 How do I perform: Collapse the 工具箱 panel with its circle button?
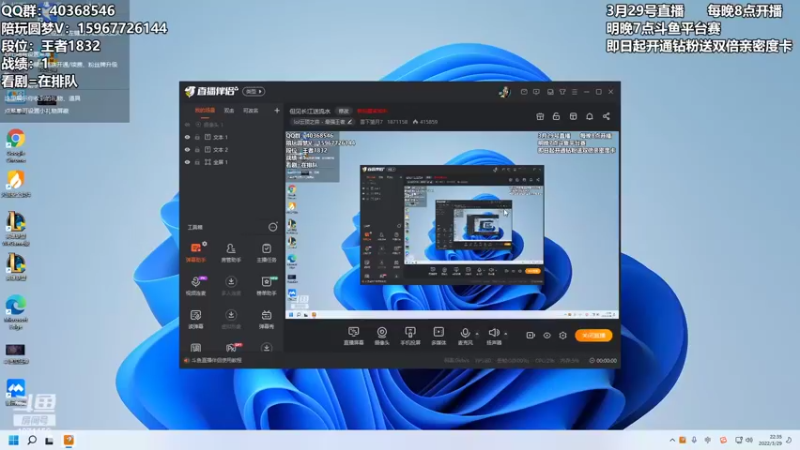pyautogui.click(x=273, y=227)
